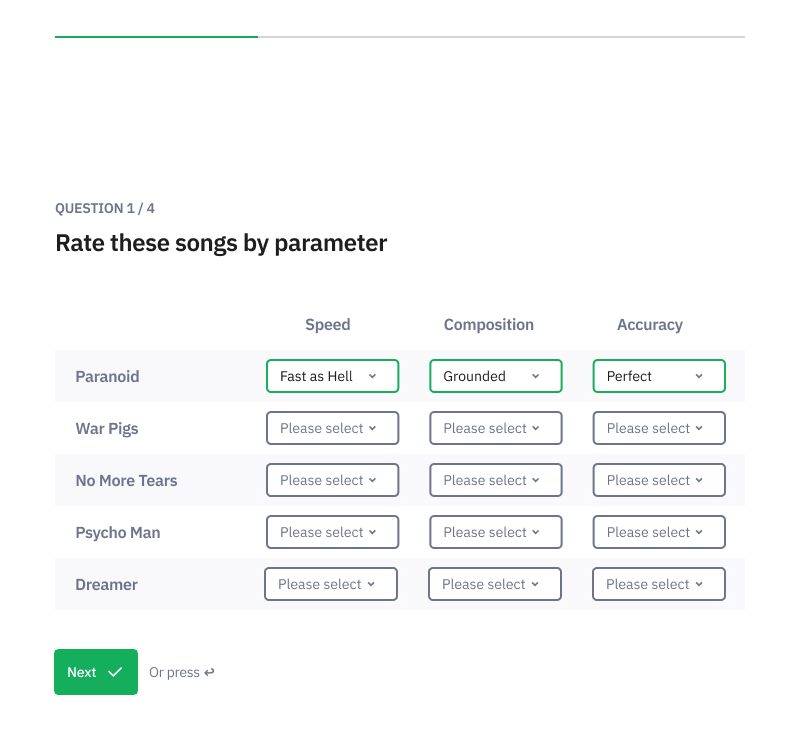Click the checkmark icon on Next button
The width and height of the screenshot is (790, 740).
click(x=115, y=672)
